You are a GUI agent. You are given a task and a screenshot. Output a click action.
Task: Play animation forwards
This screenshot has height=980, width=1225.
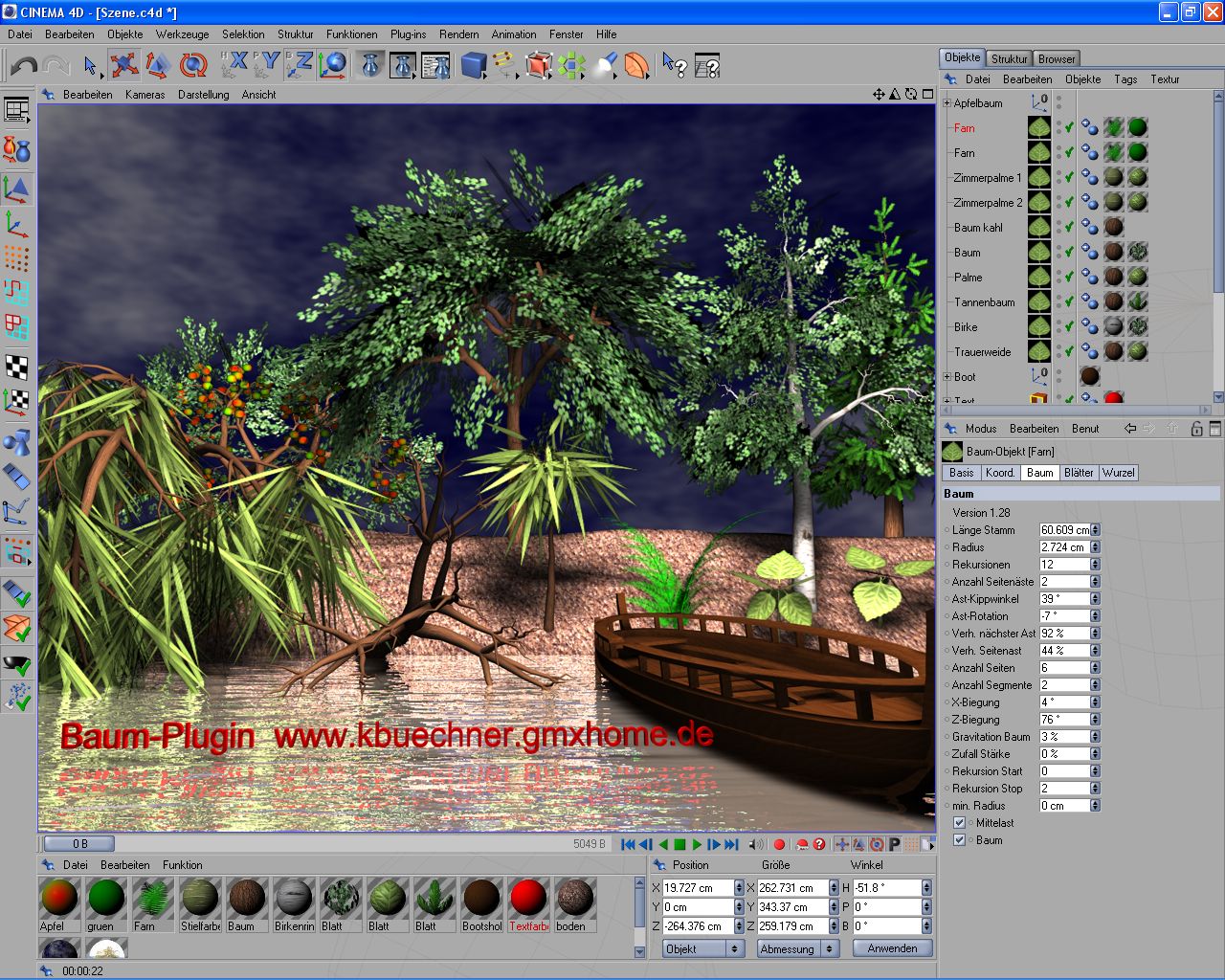tap(698, 844)
